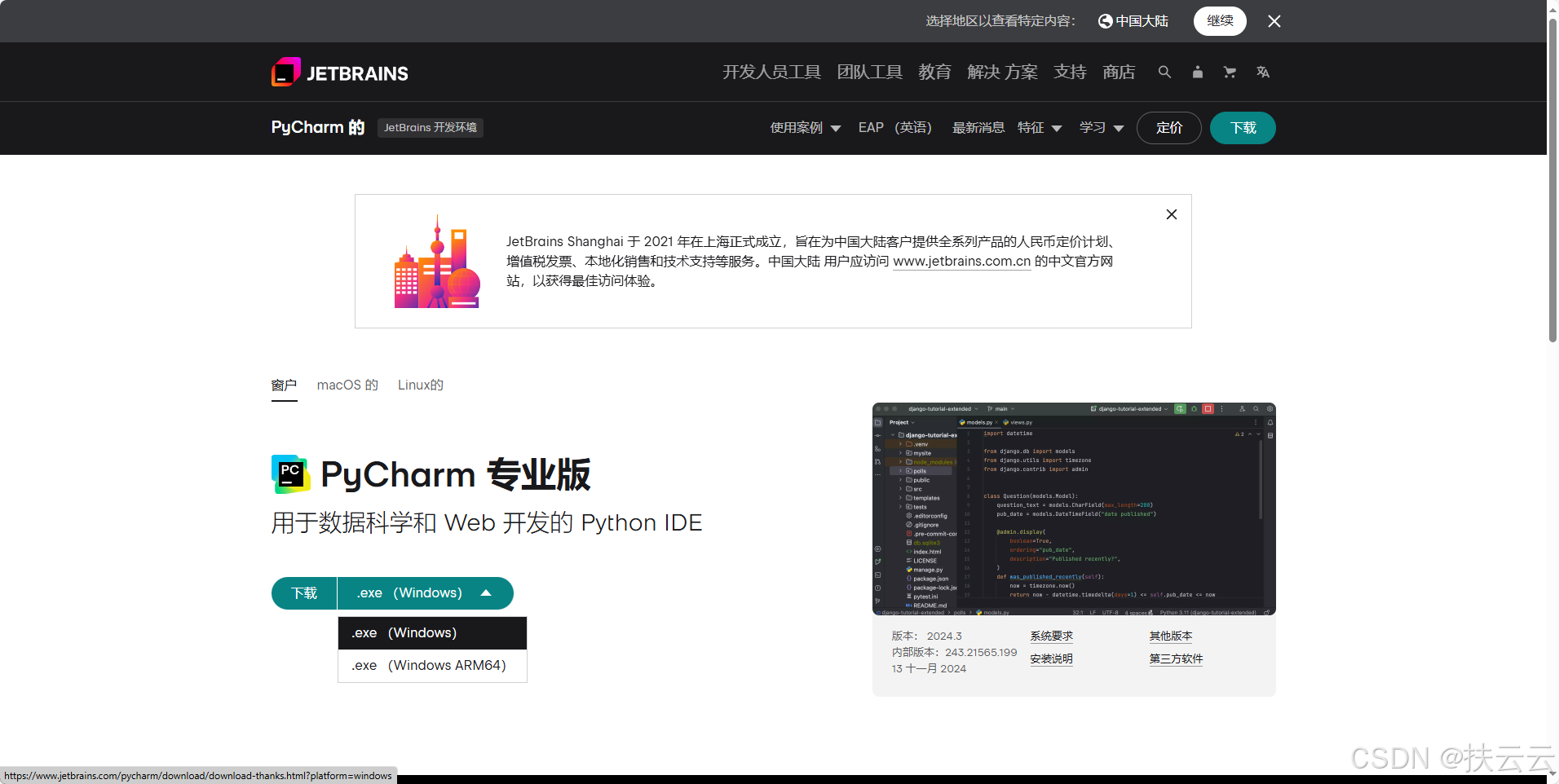Click the 下载 button for PyCharm 专业版

(x=304, y=593)
